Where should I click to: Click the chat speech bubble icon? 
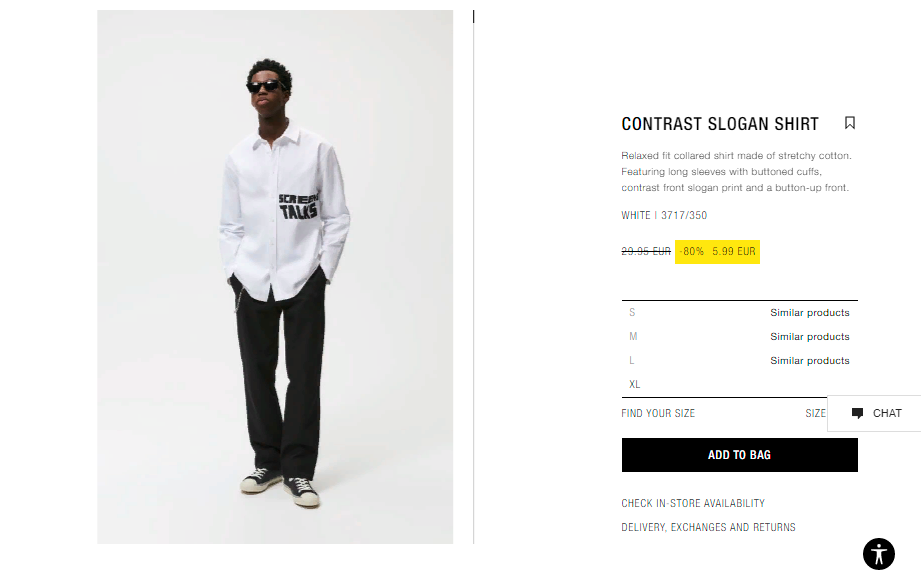tap(857, 413)
